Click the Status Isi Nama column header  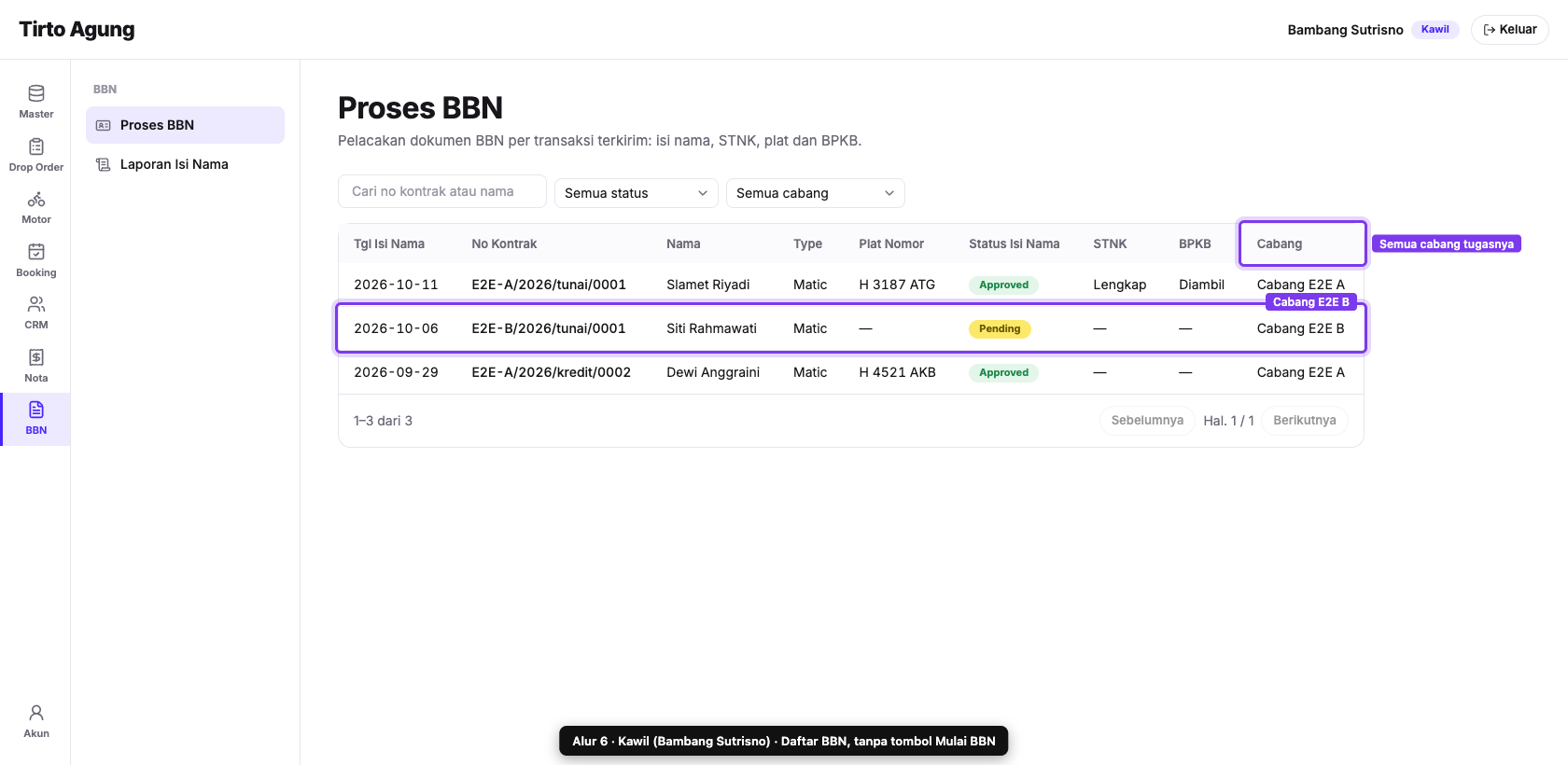coord(1015,243)
